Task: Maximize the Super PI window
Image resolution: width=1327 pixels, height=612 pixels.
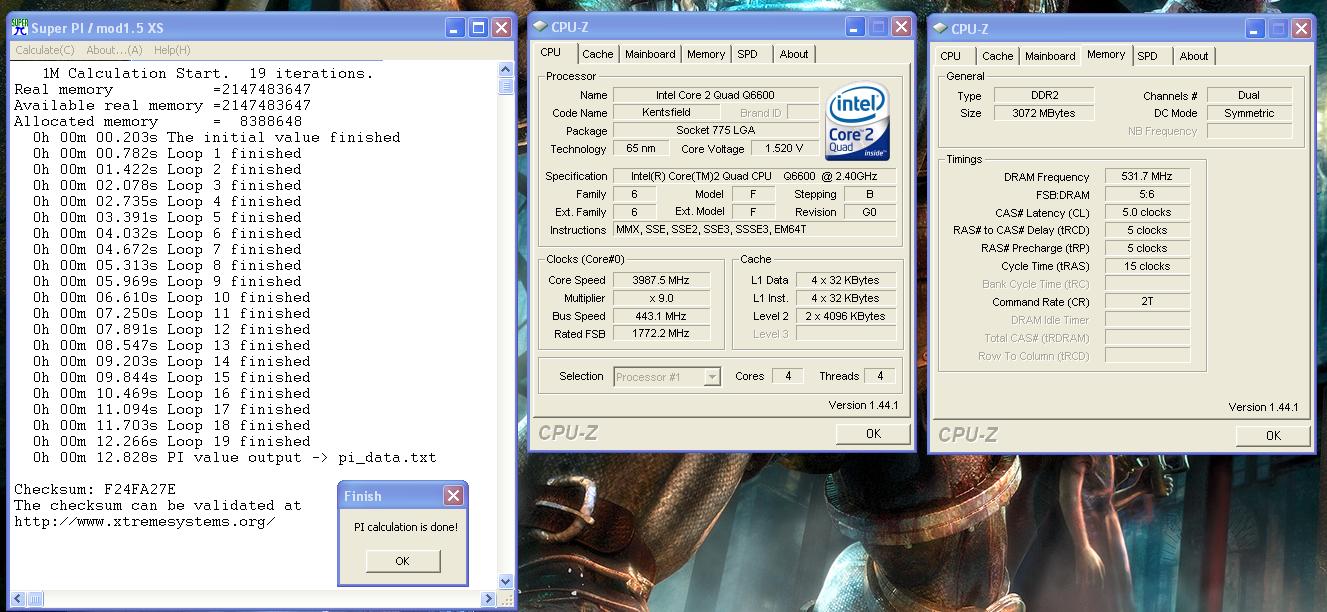Action: pyautogui.click(x=478, y=28)
